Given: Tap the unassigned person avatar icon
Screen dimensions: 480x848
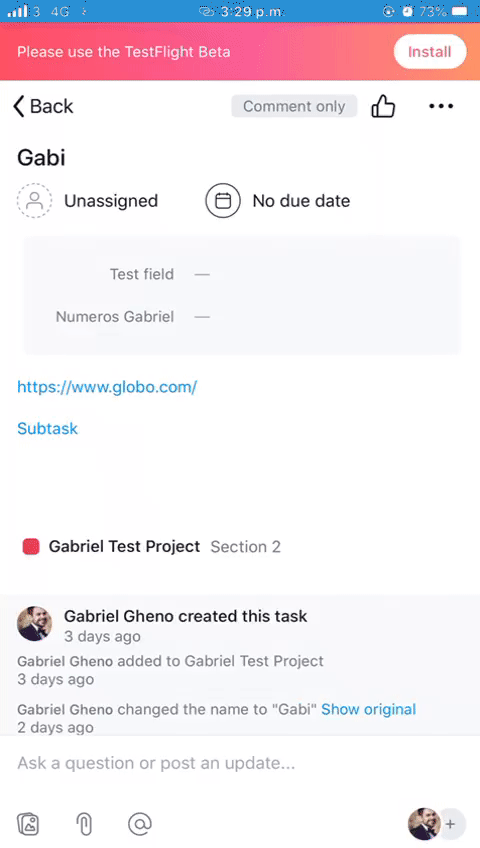Looking at the screenshot, I should point(35,201).
